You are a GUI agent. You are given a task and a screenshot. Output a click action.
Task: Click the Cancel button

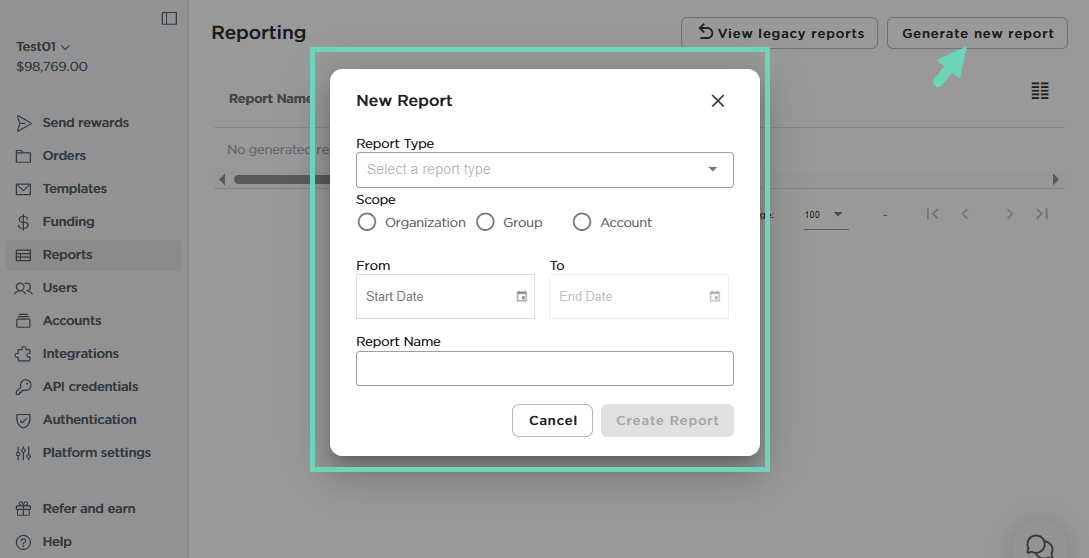[552, 421]
